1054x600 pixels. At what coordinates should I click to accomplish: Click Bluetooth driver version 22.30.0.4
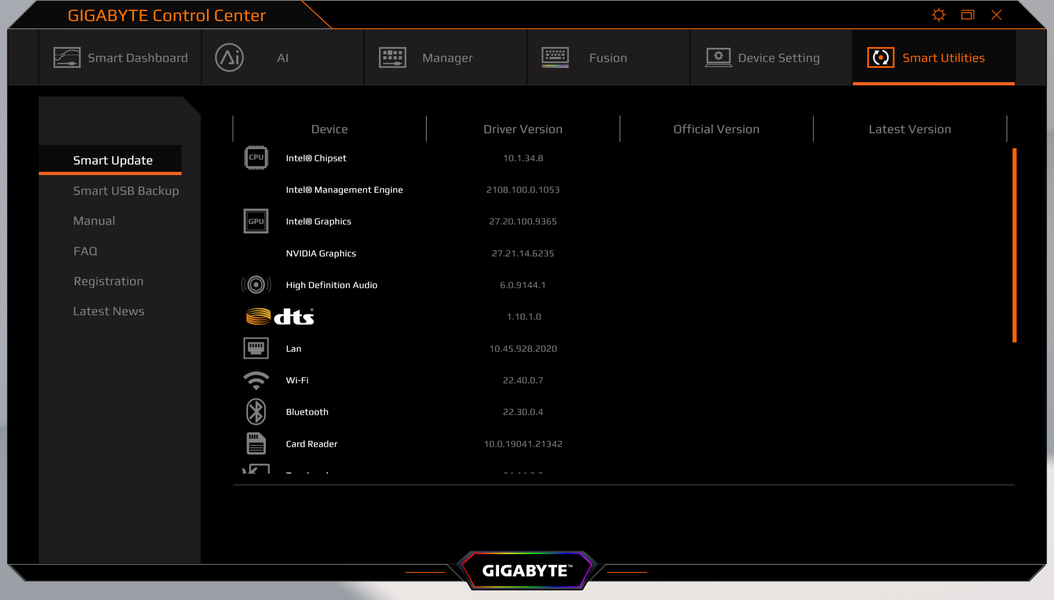point(523,412)
